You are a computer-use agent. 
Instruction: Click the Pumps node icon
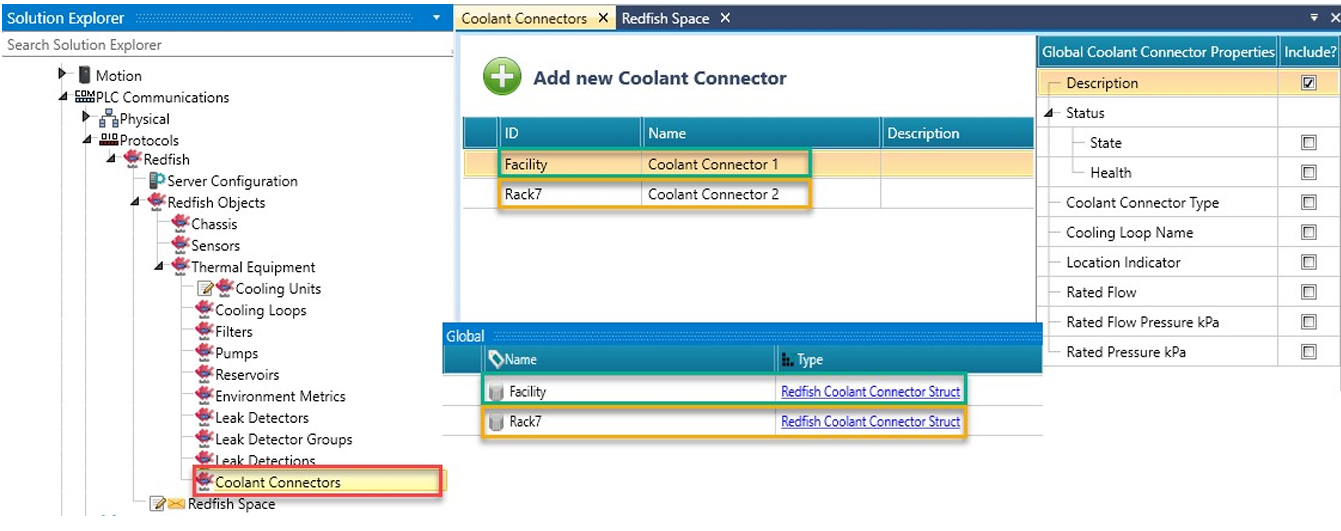click(205, 353)
